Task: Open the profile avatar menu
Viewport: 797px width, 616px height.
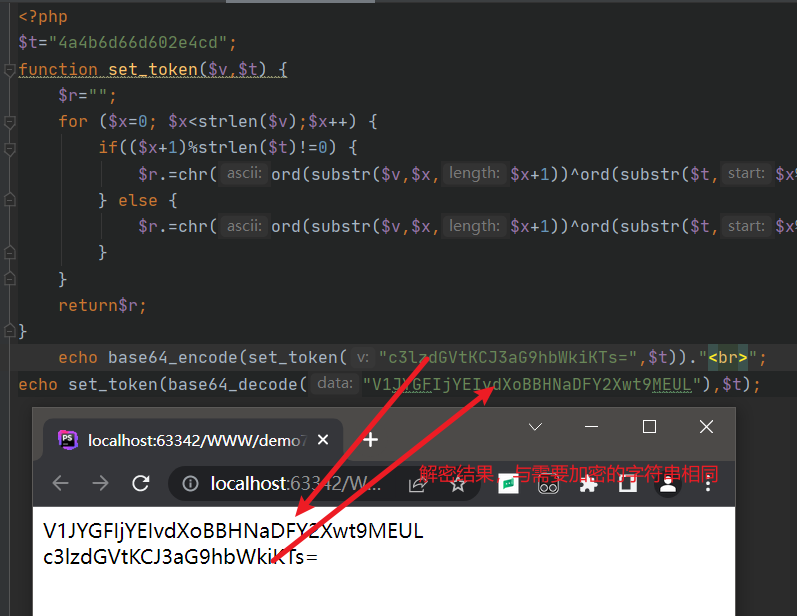Action: pos(668,485)
